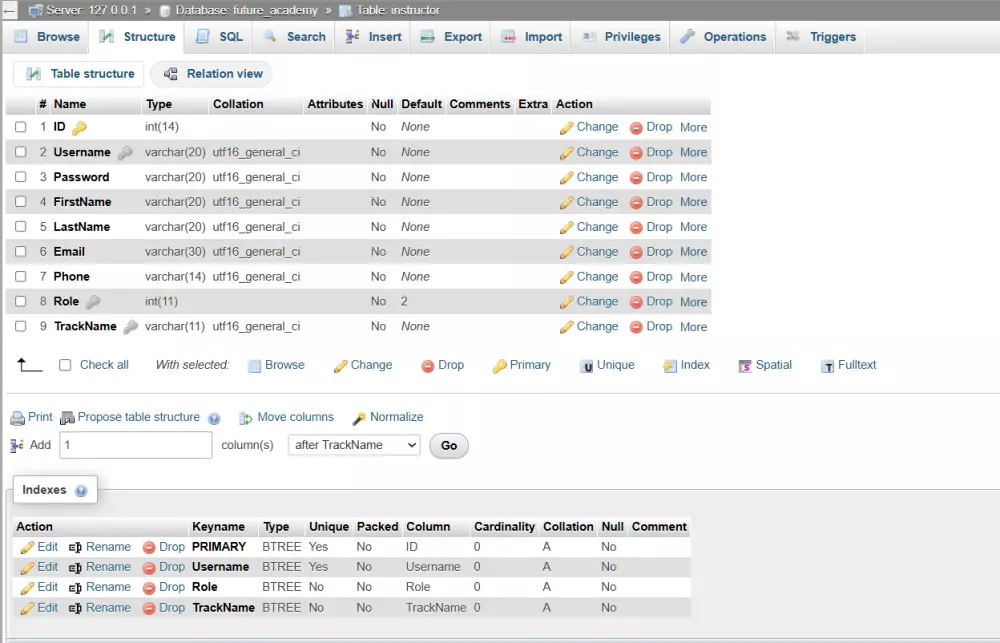Switch to the SQL tab
Viewport: 1000px width, 643px height.
219,37
